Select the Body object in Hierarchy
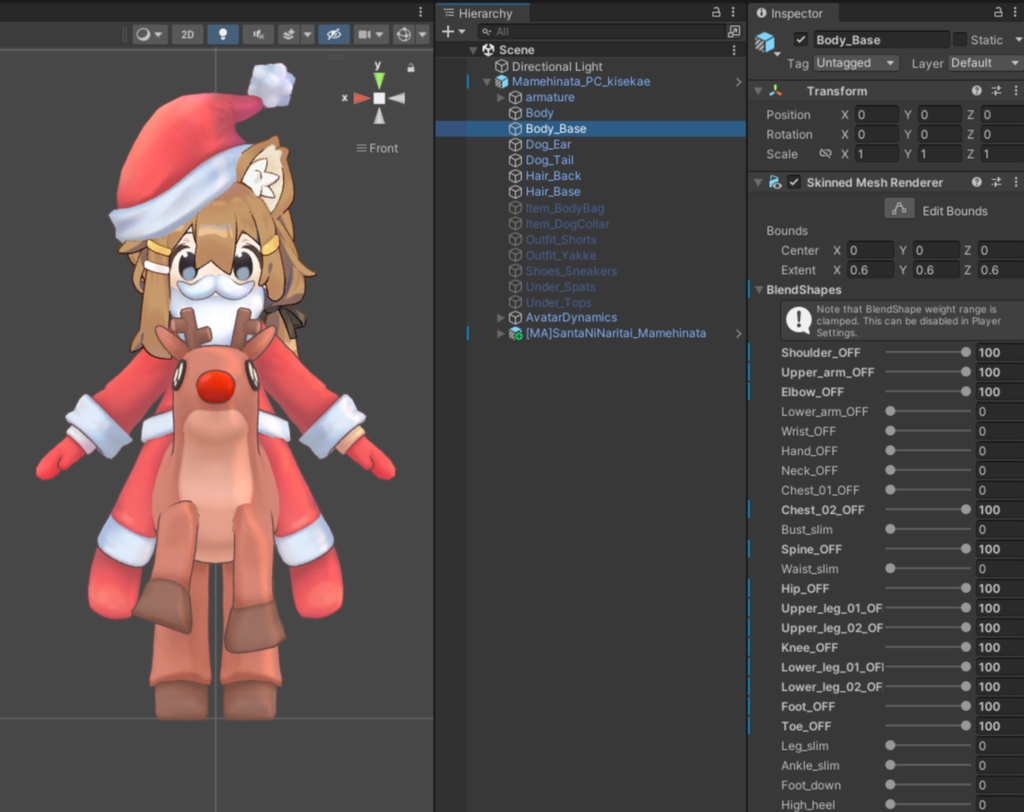This screenshot has height=812, width=1024. (x=539, y=113)
